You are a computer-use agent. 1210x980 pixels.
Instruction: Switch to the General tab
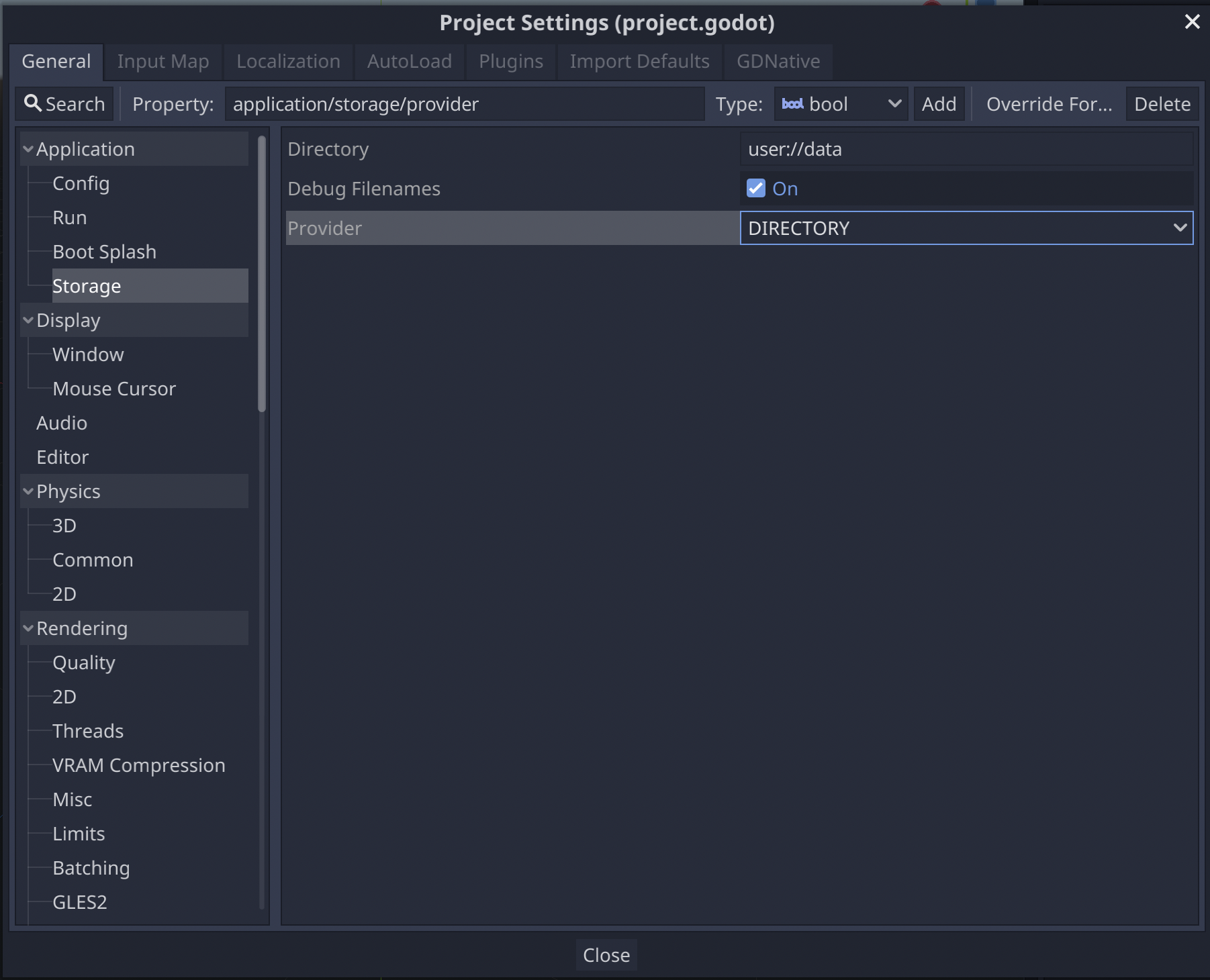coord(56,62)
